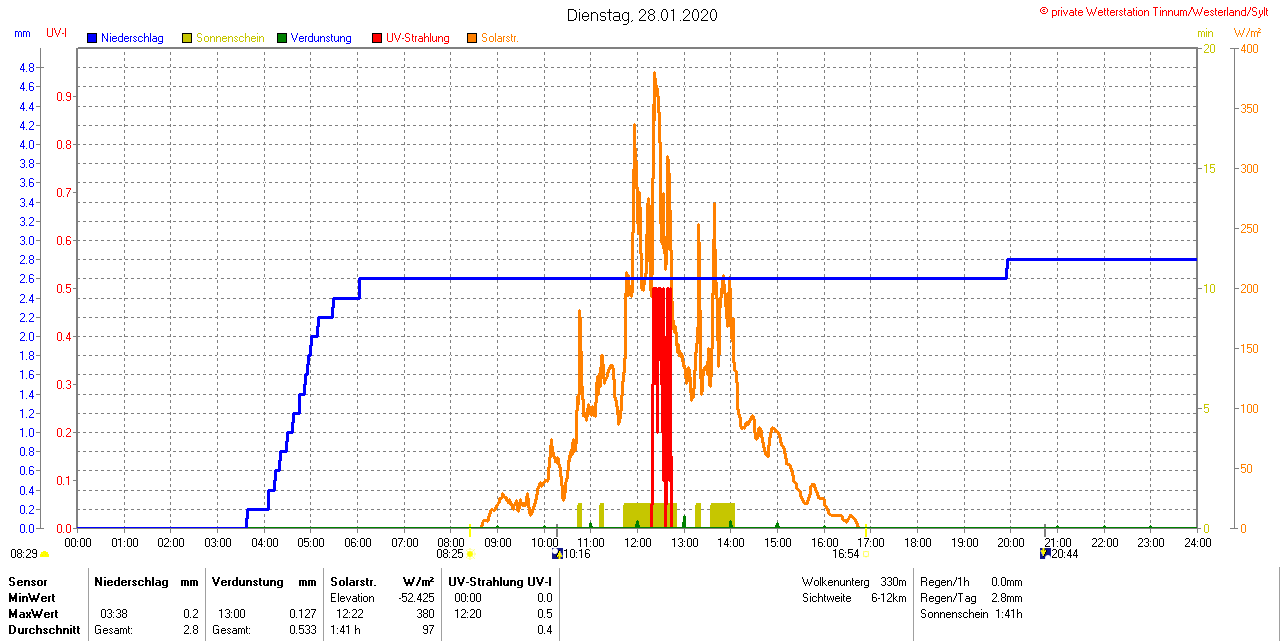
Task: Click the Solarstr. max value 380
Action: [x=425, y=614]
